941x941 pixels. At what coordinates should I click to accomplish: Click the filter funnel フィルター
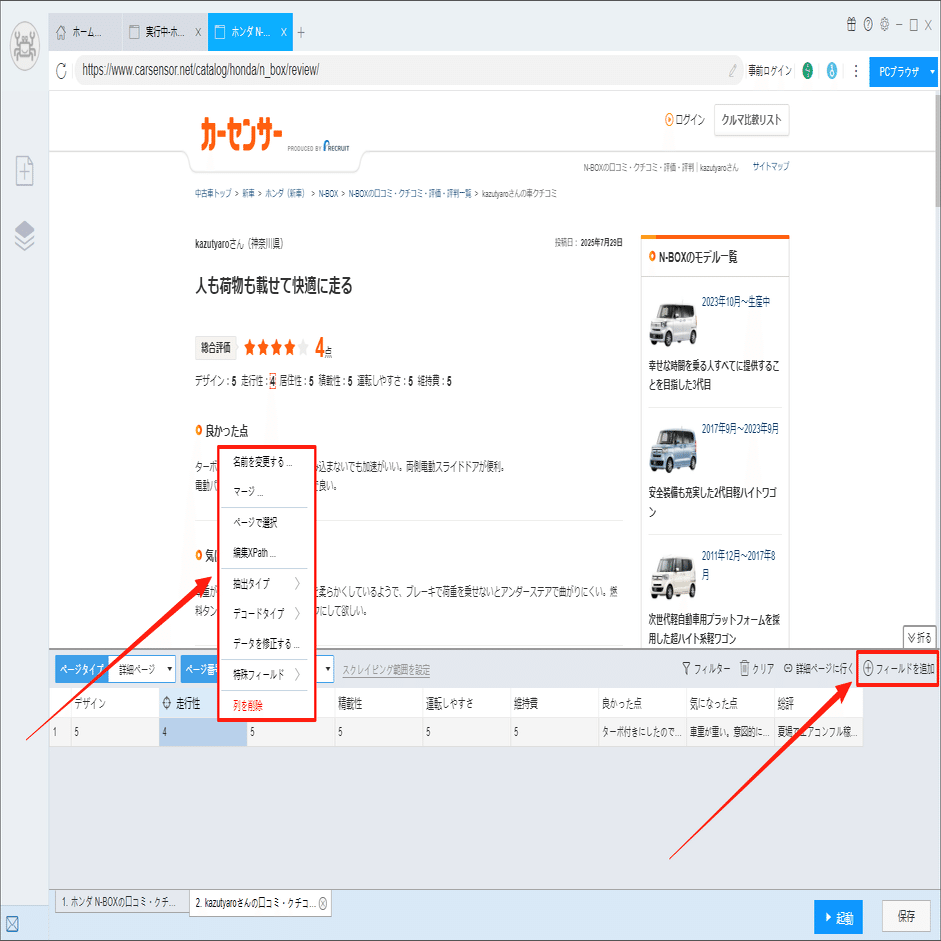[706, 669]
